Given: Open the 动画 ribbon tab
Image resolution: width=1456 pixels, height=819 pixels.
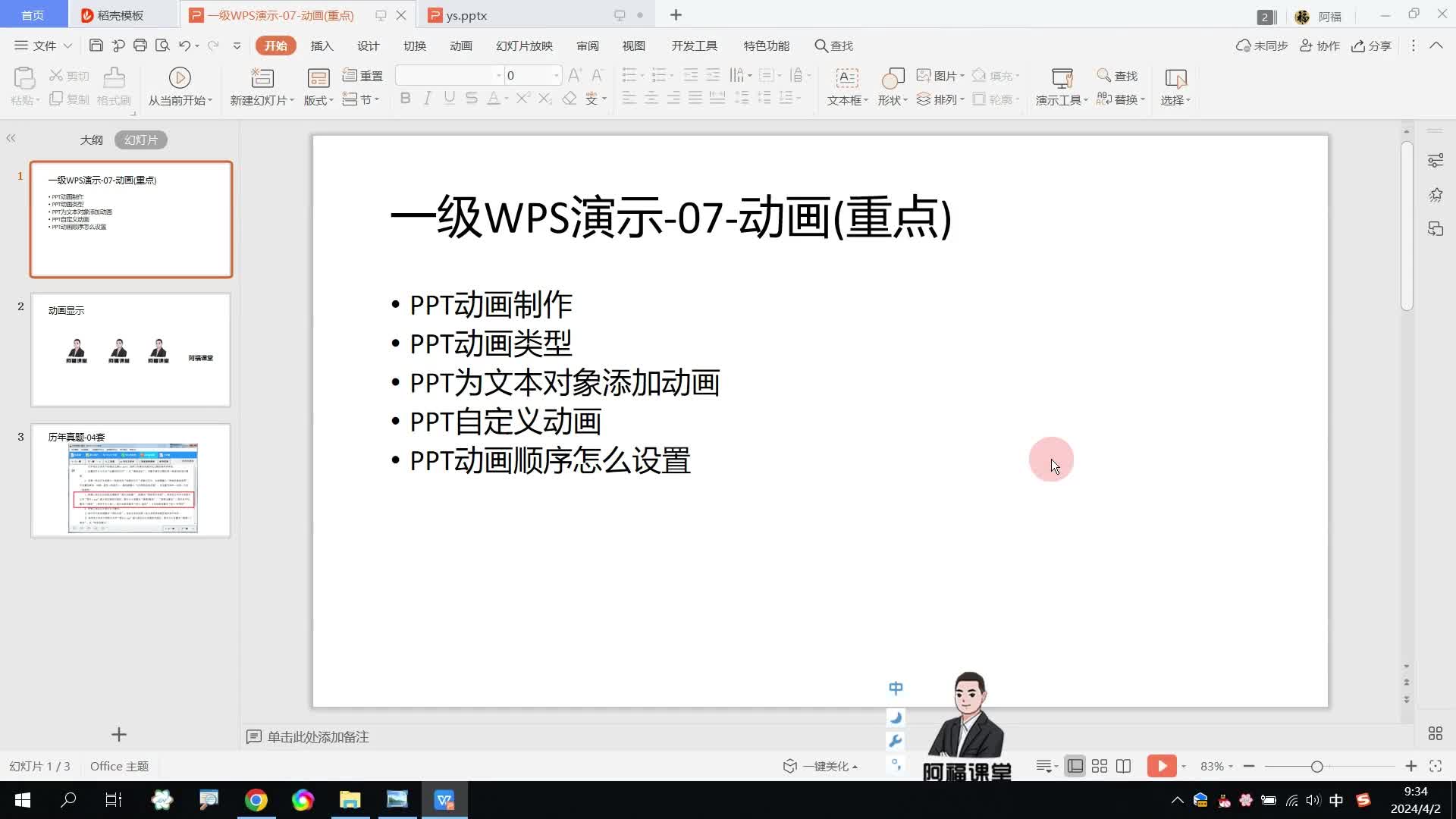Looking at the screenshot, I should 460,45.
